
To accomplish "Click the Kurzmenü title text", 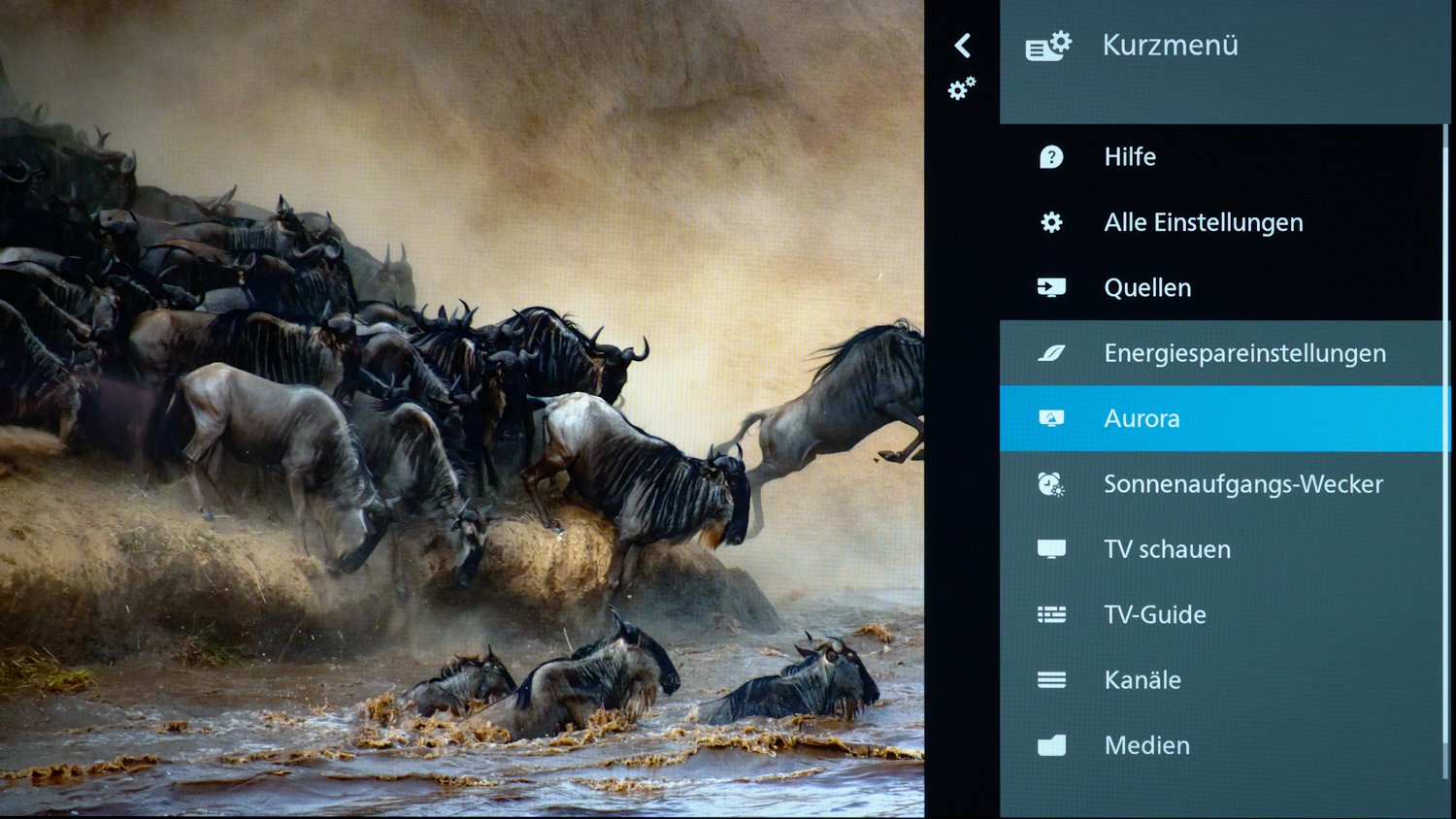I will (x=1170, y=46).
